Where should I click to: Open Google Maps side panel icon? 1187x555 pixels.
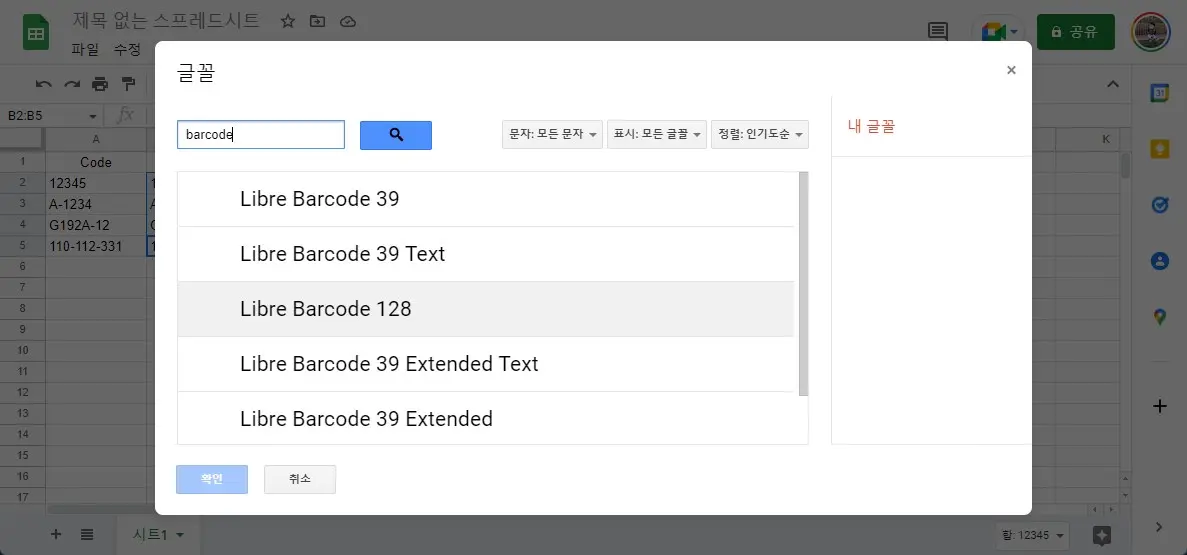pyautogui.click(x=1160, y=317)
